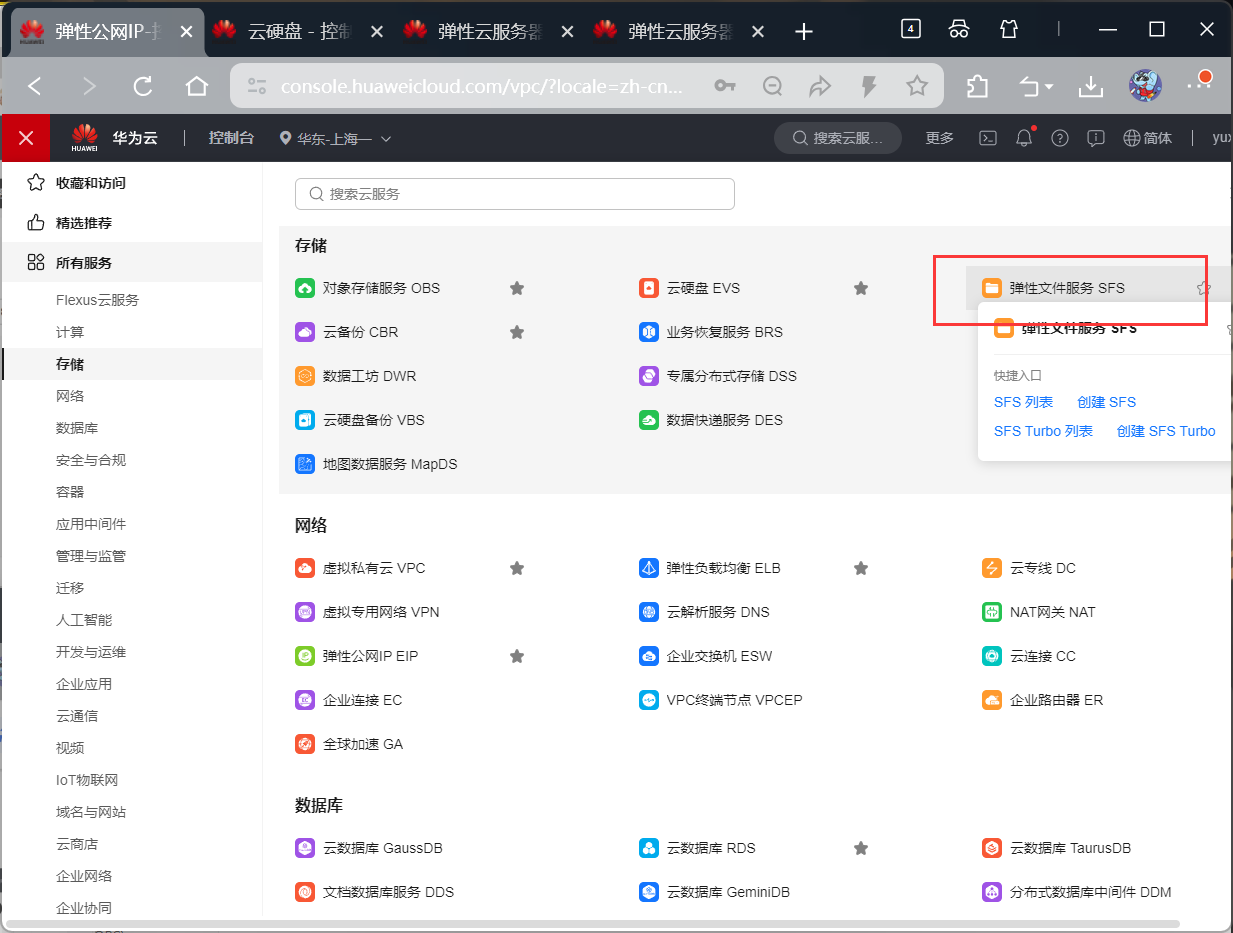Click the 云数据库 GaussDB icon
The image size is (1233, 933).
305,848
